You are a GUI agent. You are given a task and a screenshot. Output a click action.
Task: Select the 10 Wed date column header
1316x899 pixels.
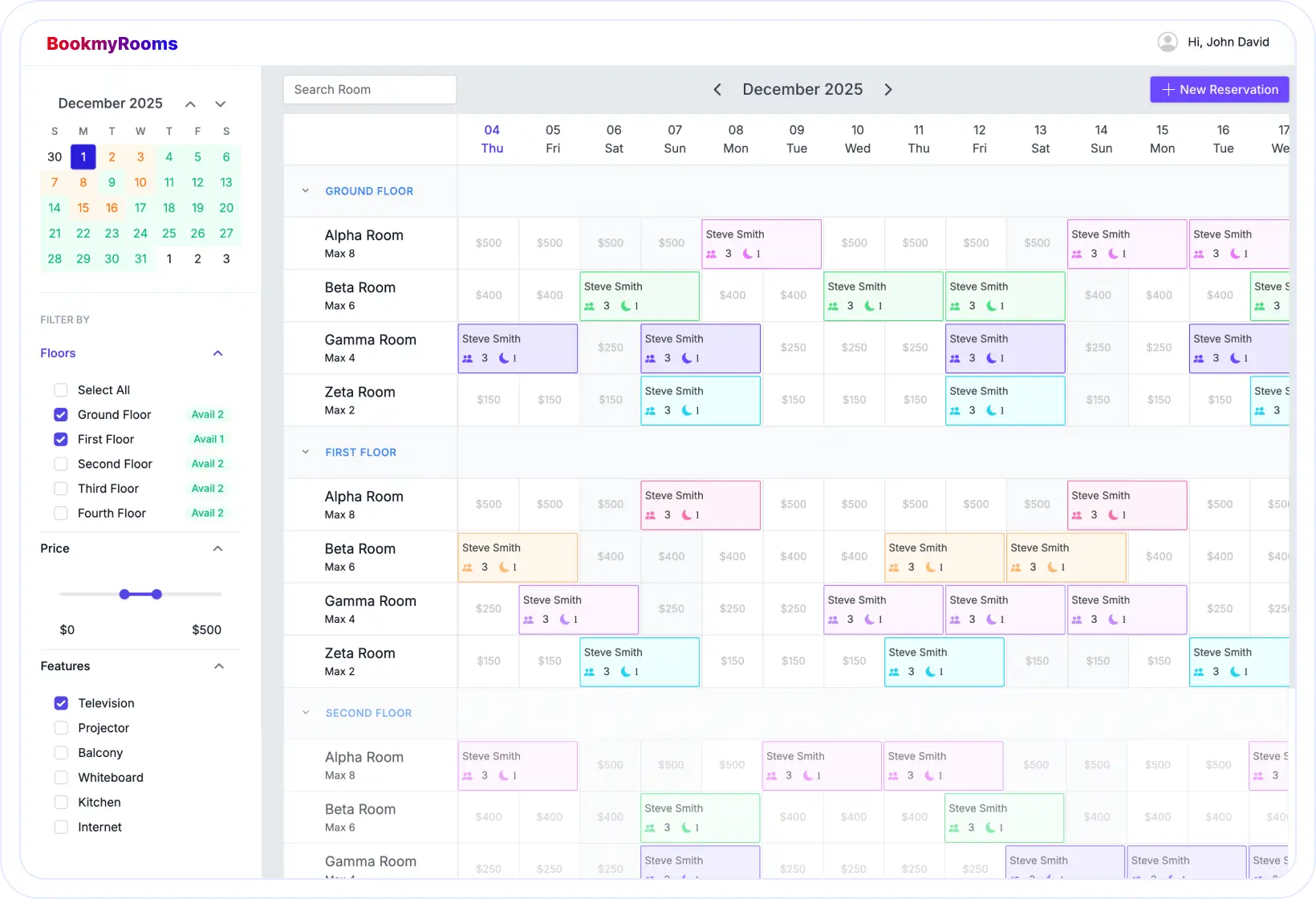(x=857, y=139)
